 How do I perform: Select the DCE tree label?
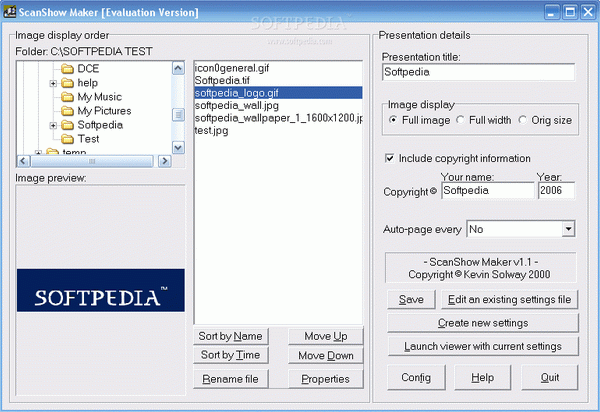pyautogui.click(x=88, y=69)
